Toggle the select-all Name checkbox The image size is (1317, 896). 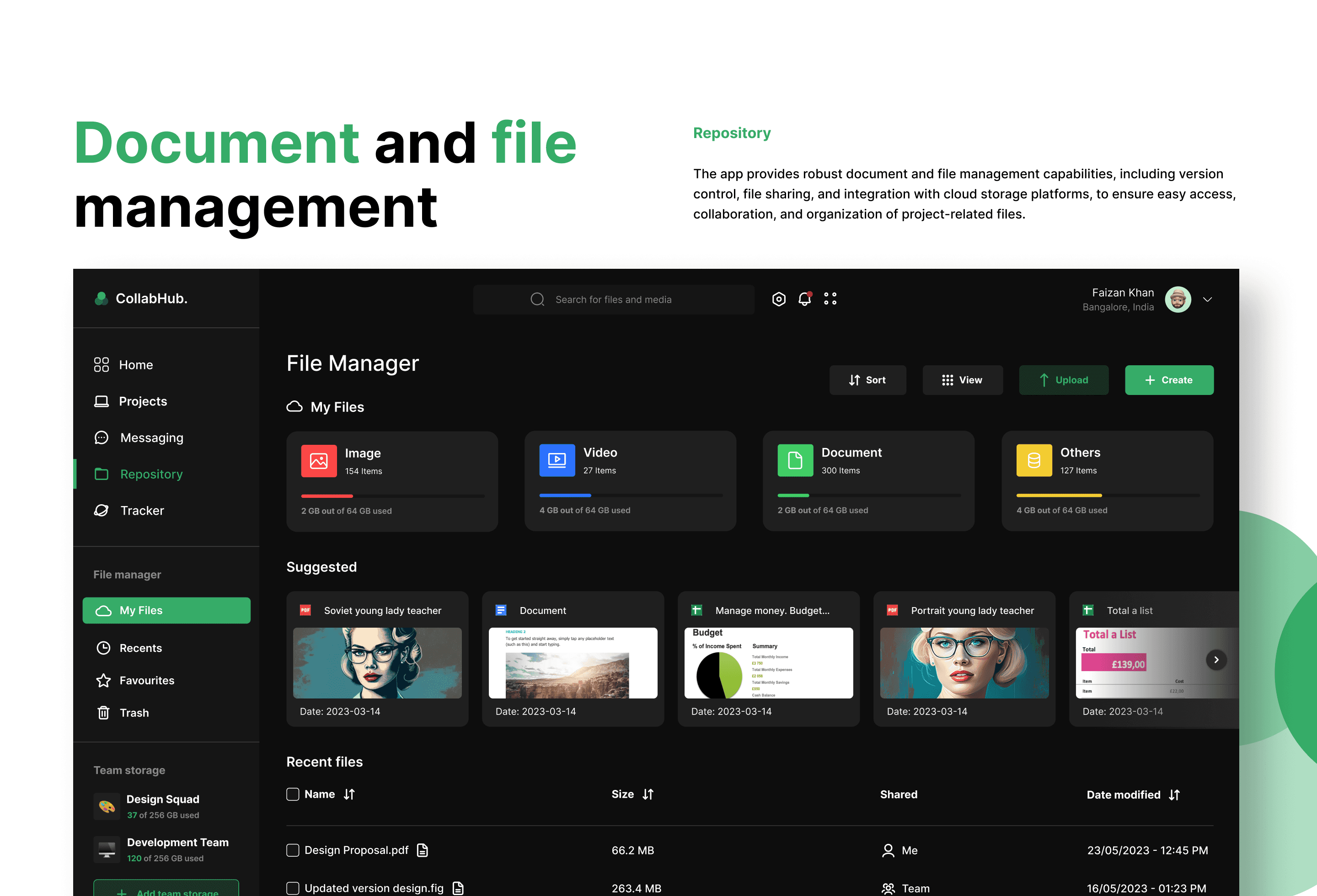(x=292, y=795)
